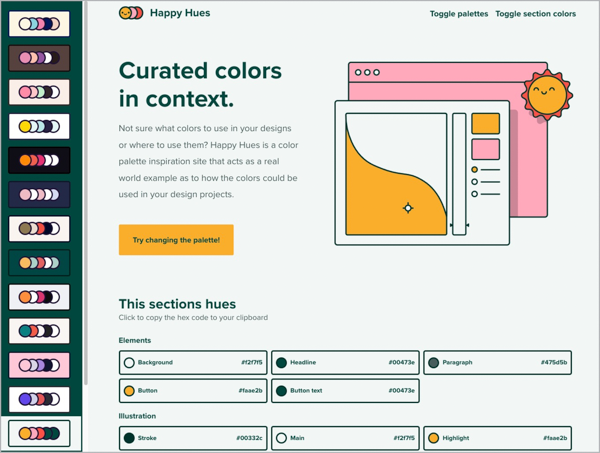Viewport: 600px width, 453px height.
Task: Copy the Paragraph color #475d5b
Action: pos(498,362)
